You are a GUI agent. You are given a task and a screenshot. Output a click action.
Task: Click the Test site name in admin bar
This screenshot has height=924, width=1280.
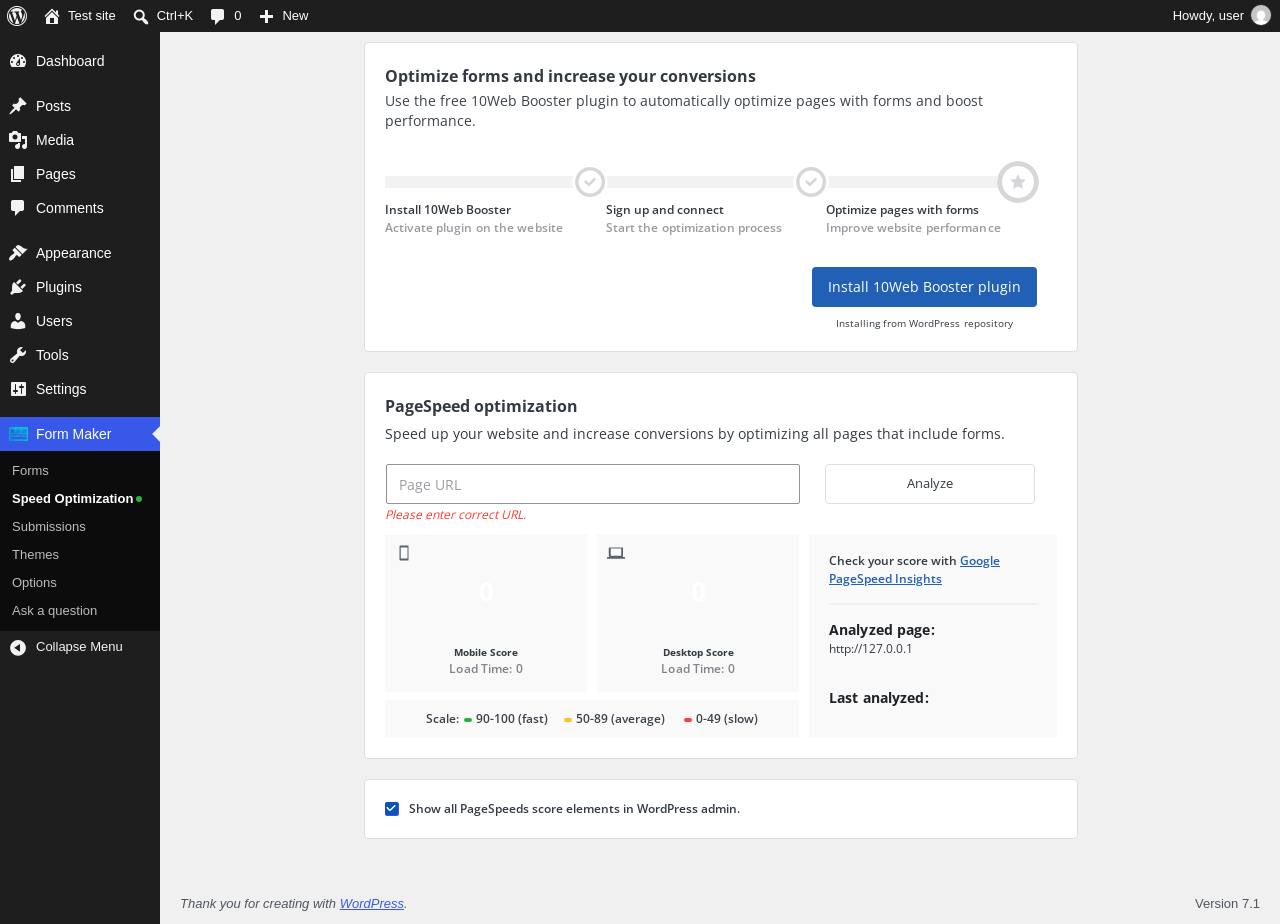(92, 16)
